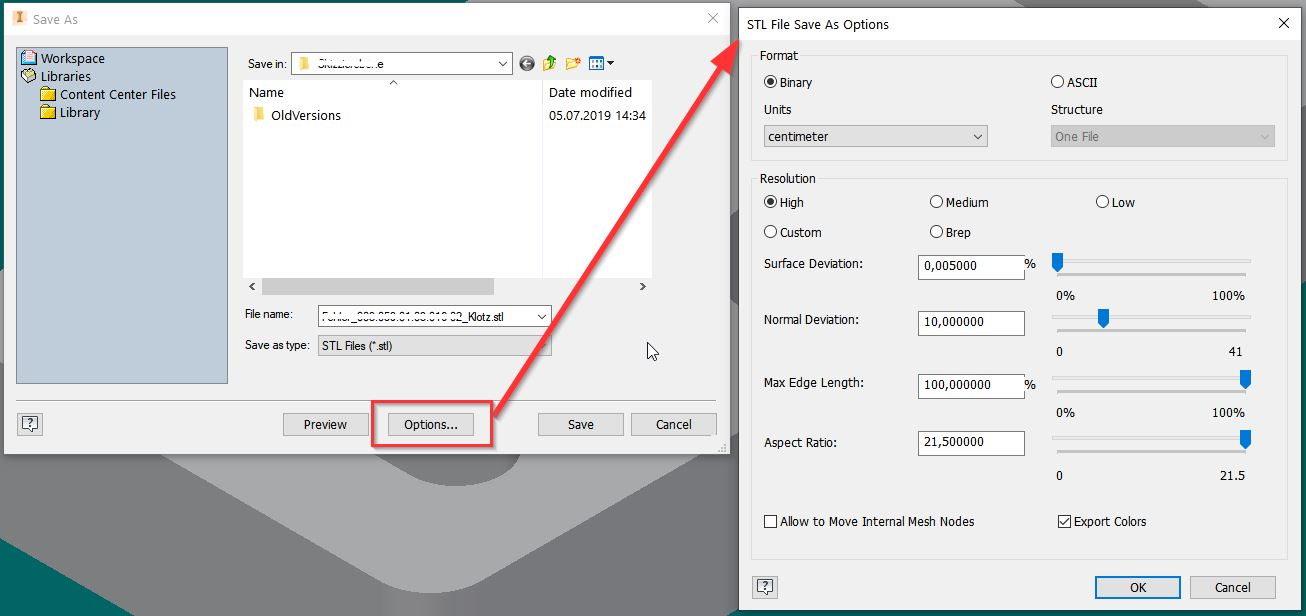
Task: Click the scroll right arrow of file list
Action: tap(643, 286)
